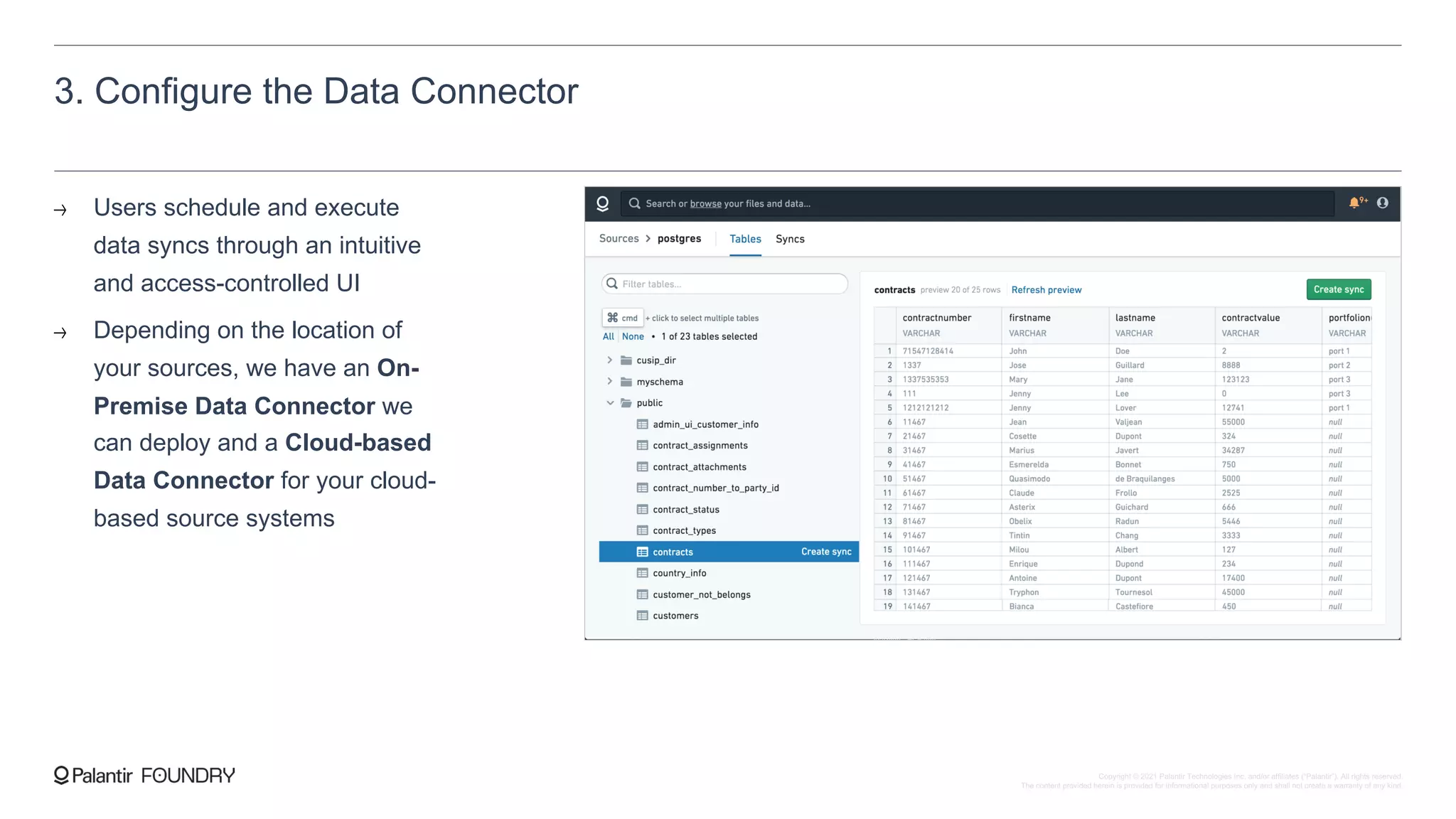Select contract_types table name
Viewport: 1456px width, 819px height.
(x=684, y=531)
